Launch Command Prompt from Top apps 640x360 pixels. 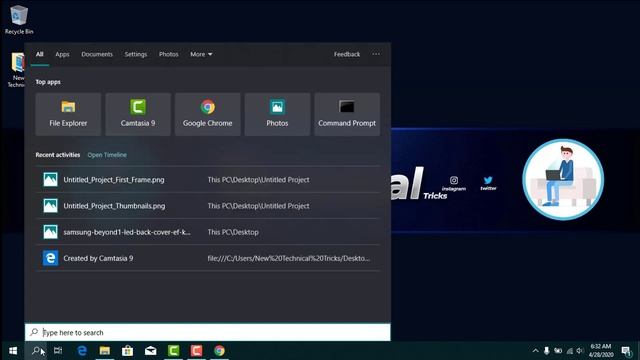coord(347,114)
